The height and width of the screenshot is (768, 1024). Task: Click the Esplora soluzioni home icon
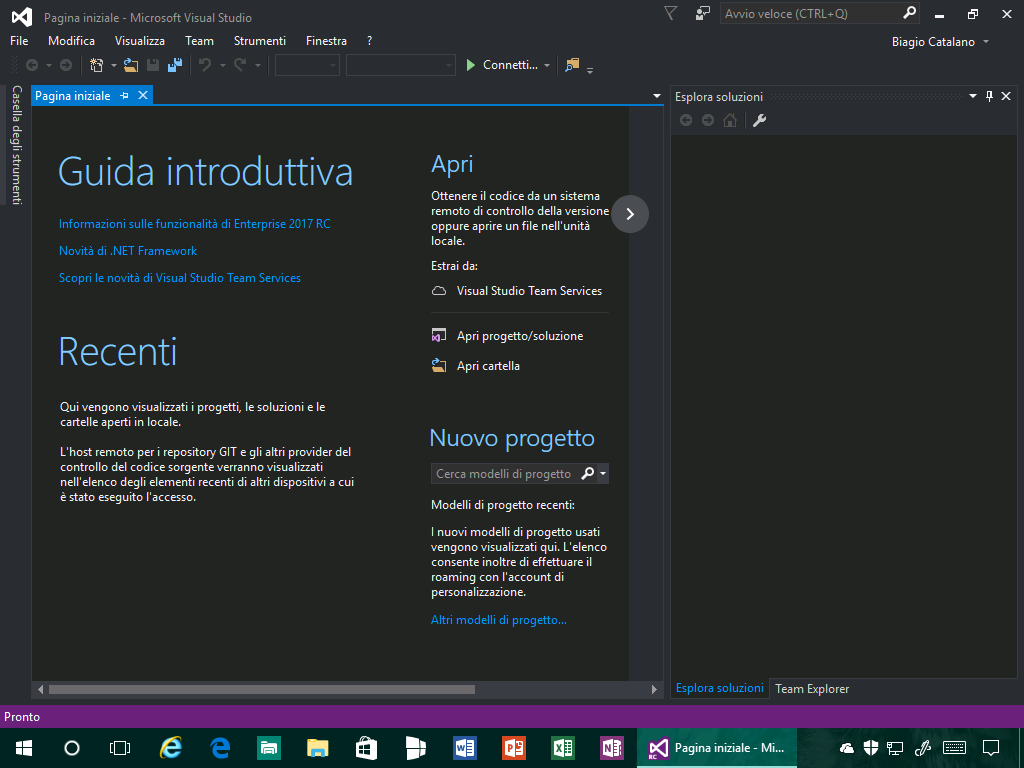coord(730,120)
